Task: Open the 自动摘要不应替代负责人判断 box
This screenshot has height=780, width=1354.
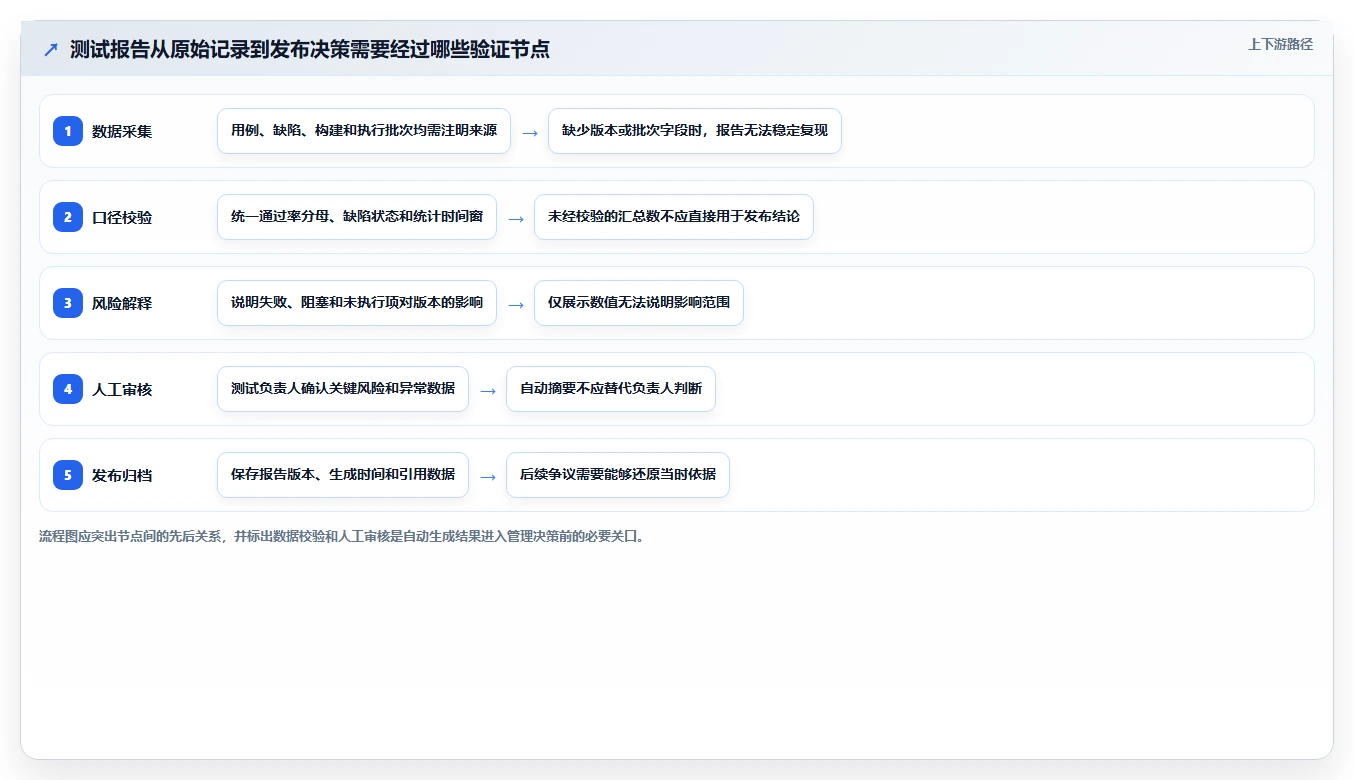Action: point(611,389)
